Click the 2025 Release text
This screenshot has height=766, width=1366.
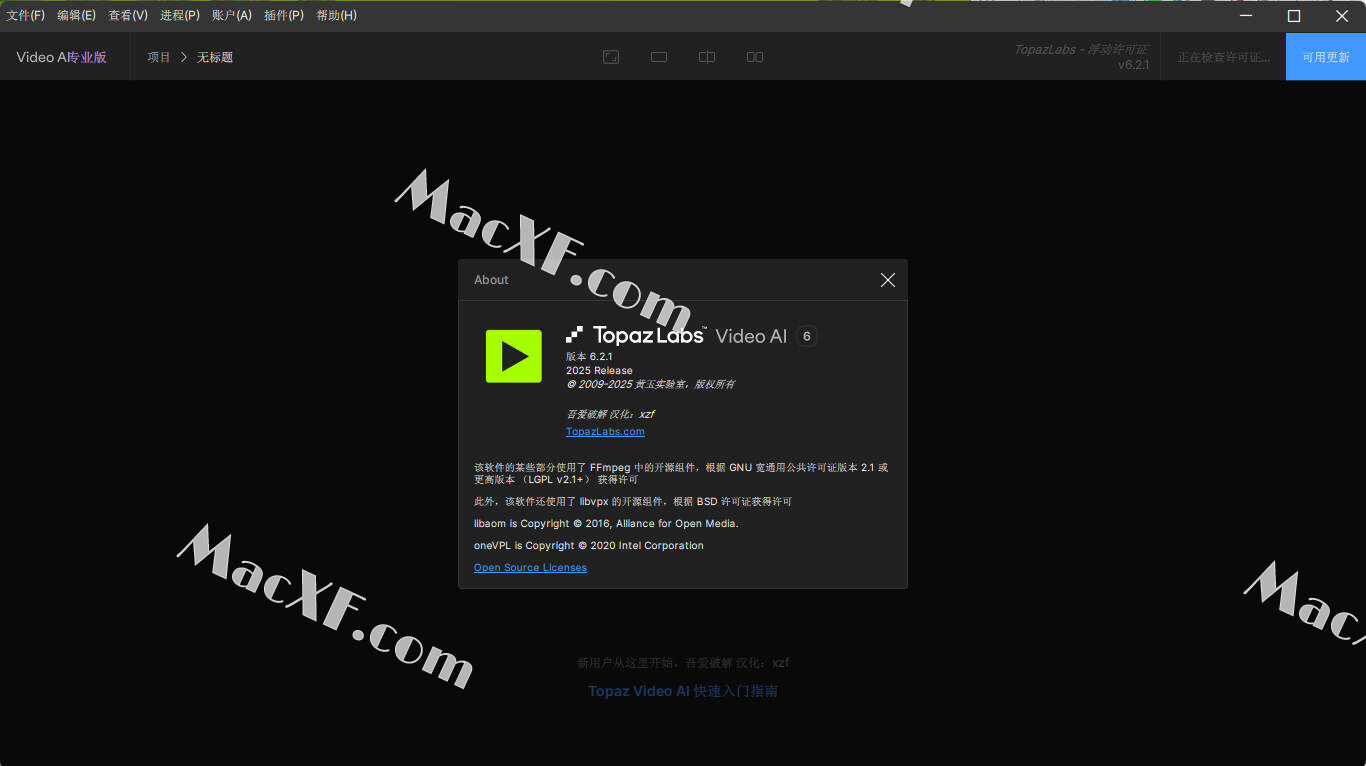pyautogui.click(x=599, y=370)
